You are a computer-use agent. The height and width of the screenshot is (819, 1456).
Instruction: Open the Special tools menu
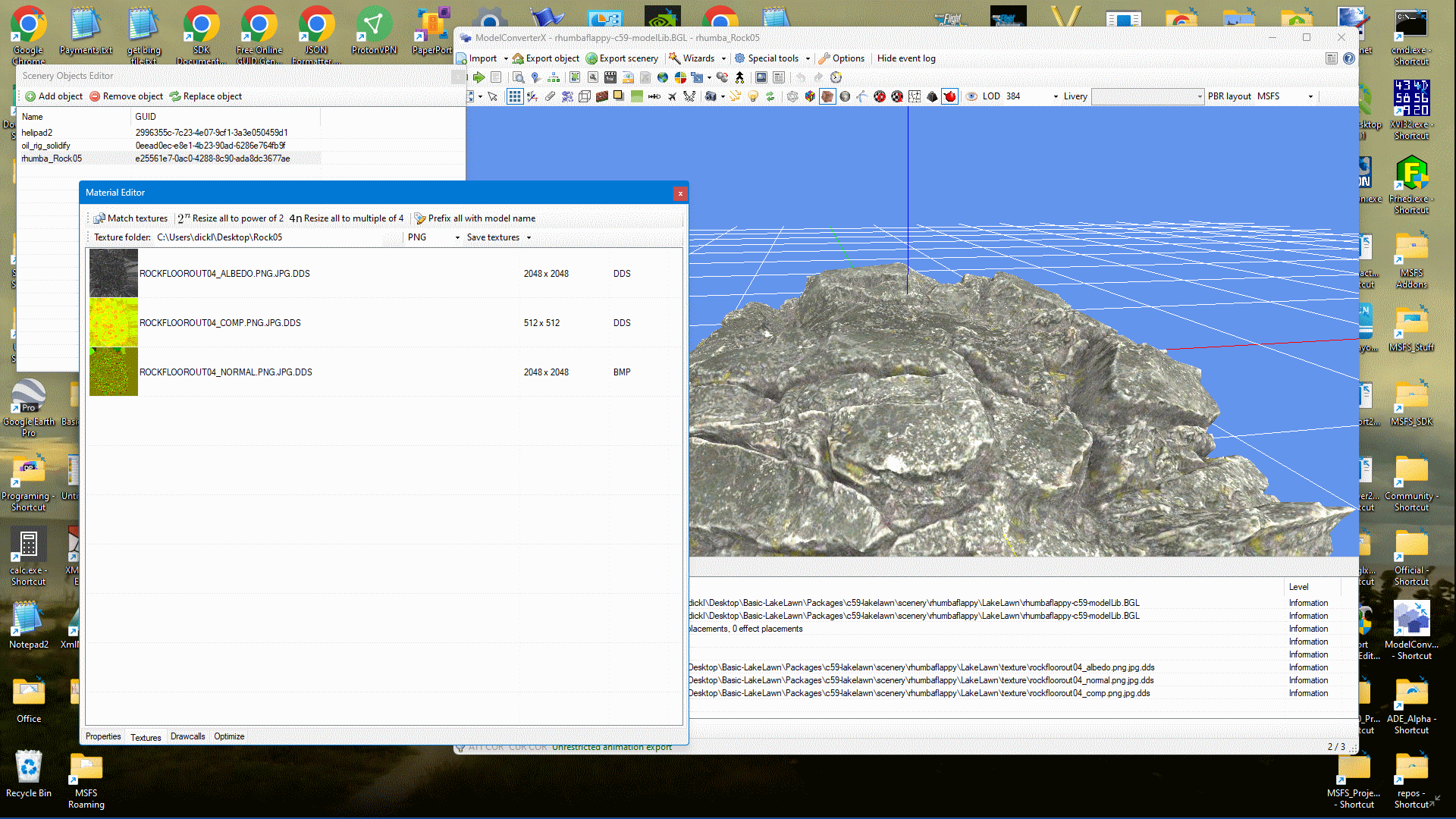click(x=772, y=58)
